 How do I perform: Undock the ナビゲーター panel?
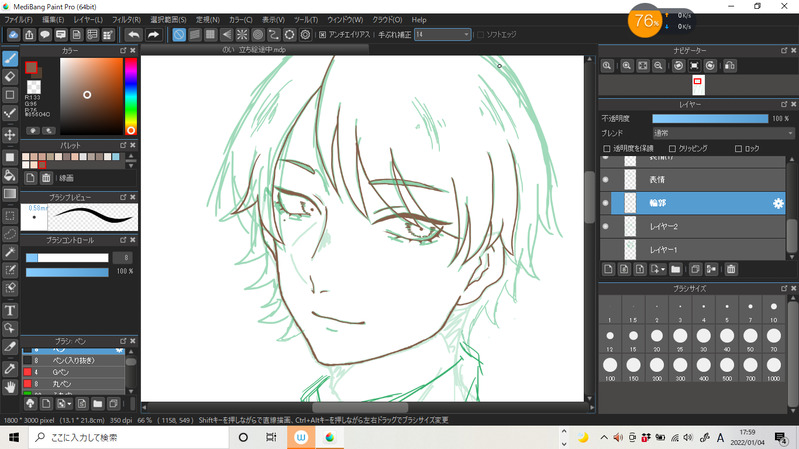[784, 50]
